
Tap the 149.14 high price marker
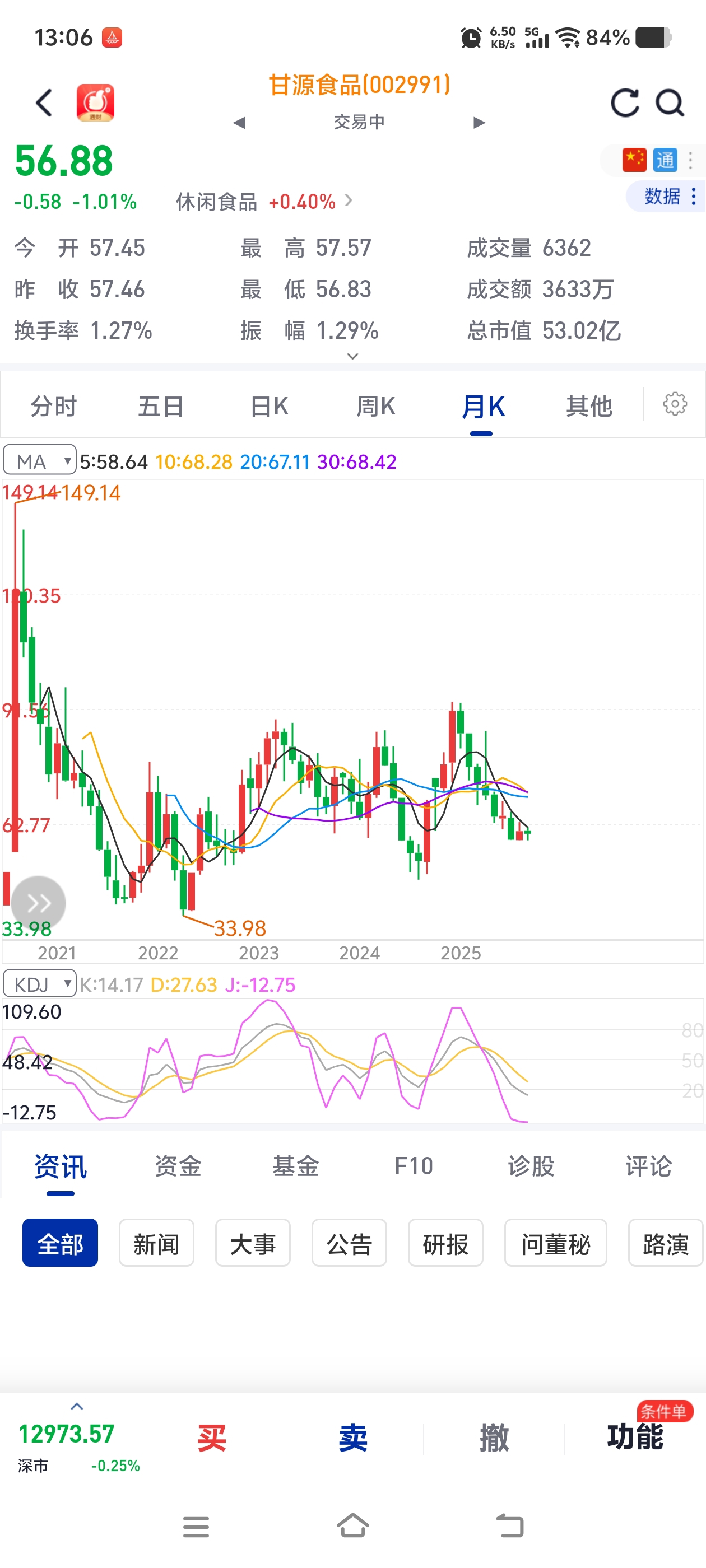click(90, 492)
